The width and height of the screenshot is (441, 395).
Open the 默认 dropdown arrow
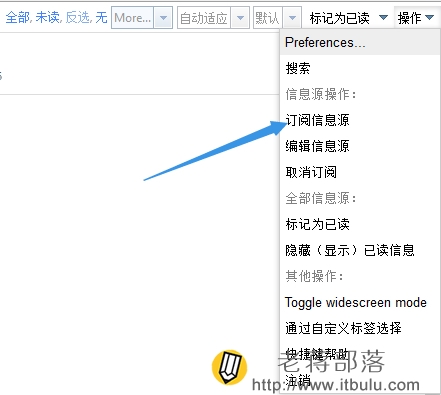(x=292, y=18)
